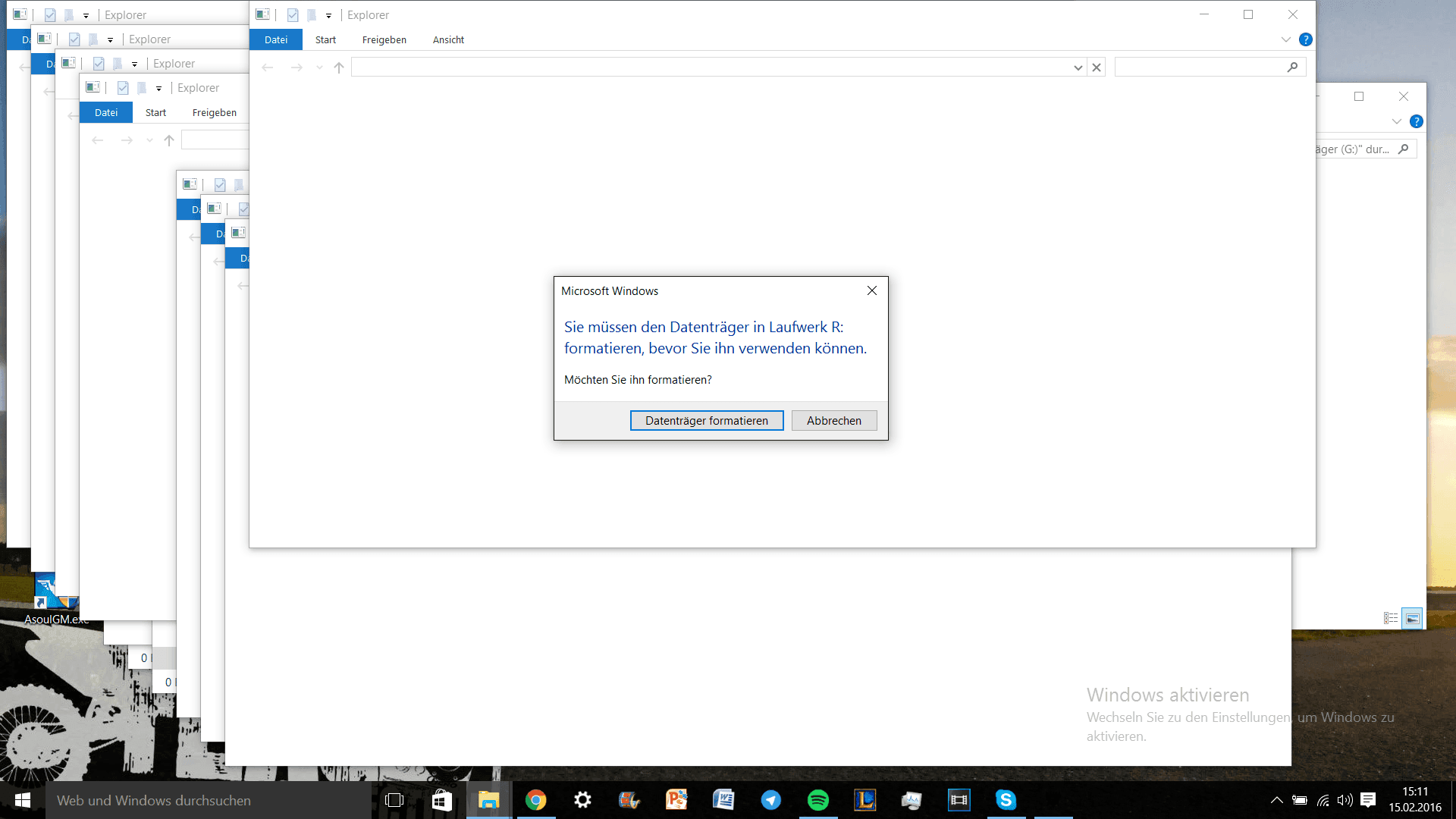This screenshot has height=819, width=1456.
Task: Open the volume control in the tray
Action: [1345, 800]
